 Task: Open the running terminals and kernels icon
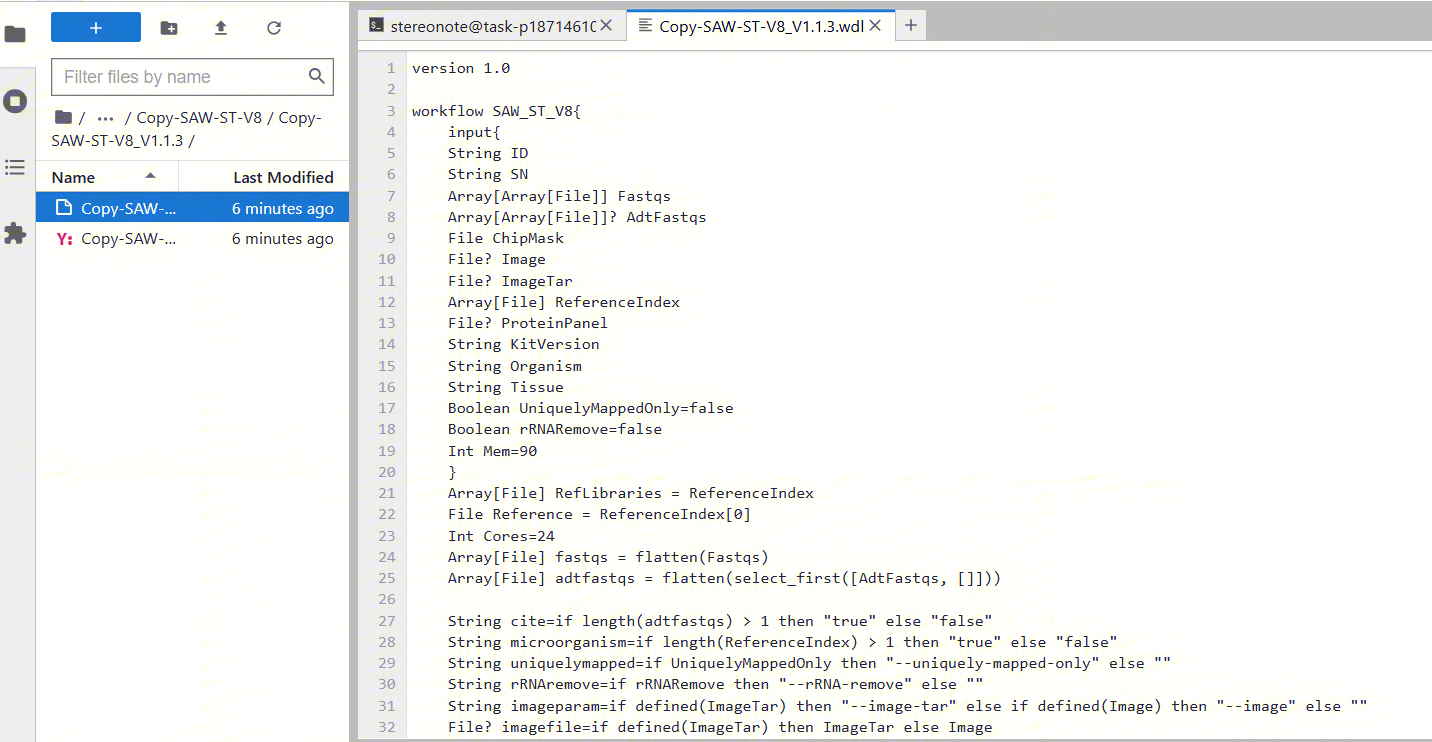[x=15, y=101]
